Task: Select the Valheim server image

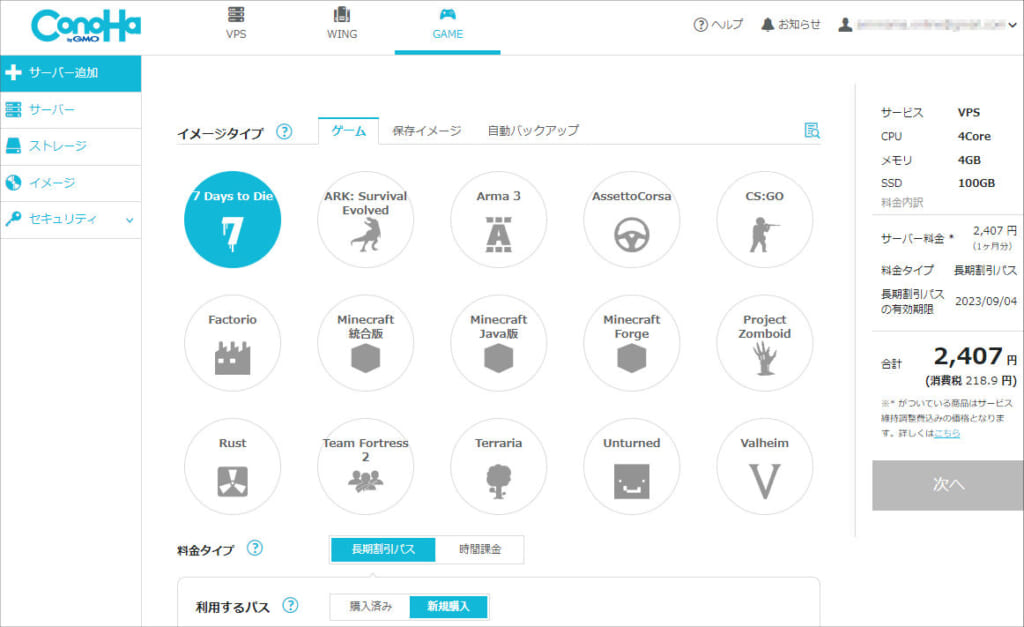Action: click(x=764, y=467)
